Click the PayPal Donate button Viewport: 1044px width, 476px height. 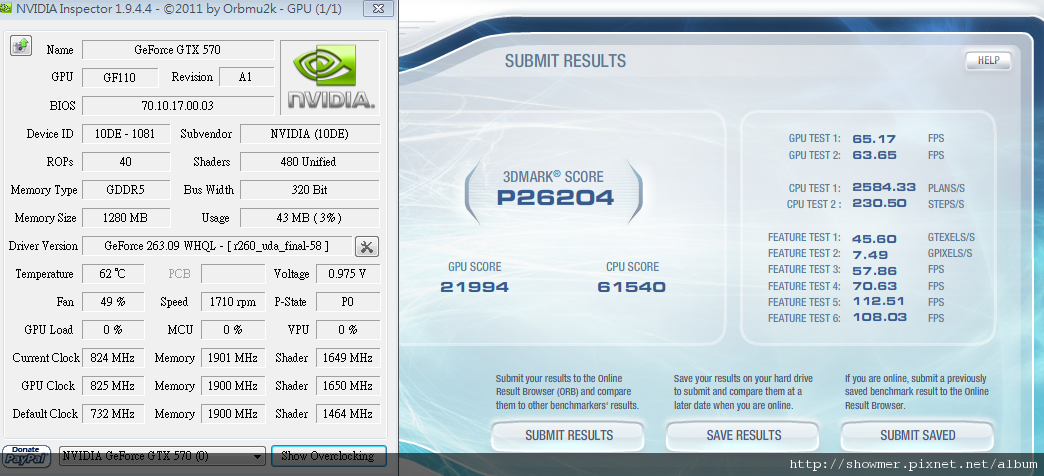27,456
